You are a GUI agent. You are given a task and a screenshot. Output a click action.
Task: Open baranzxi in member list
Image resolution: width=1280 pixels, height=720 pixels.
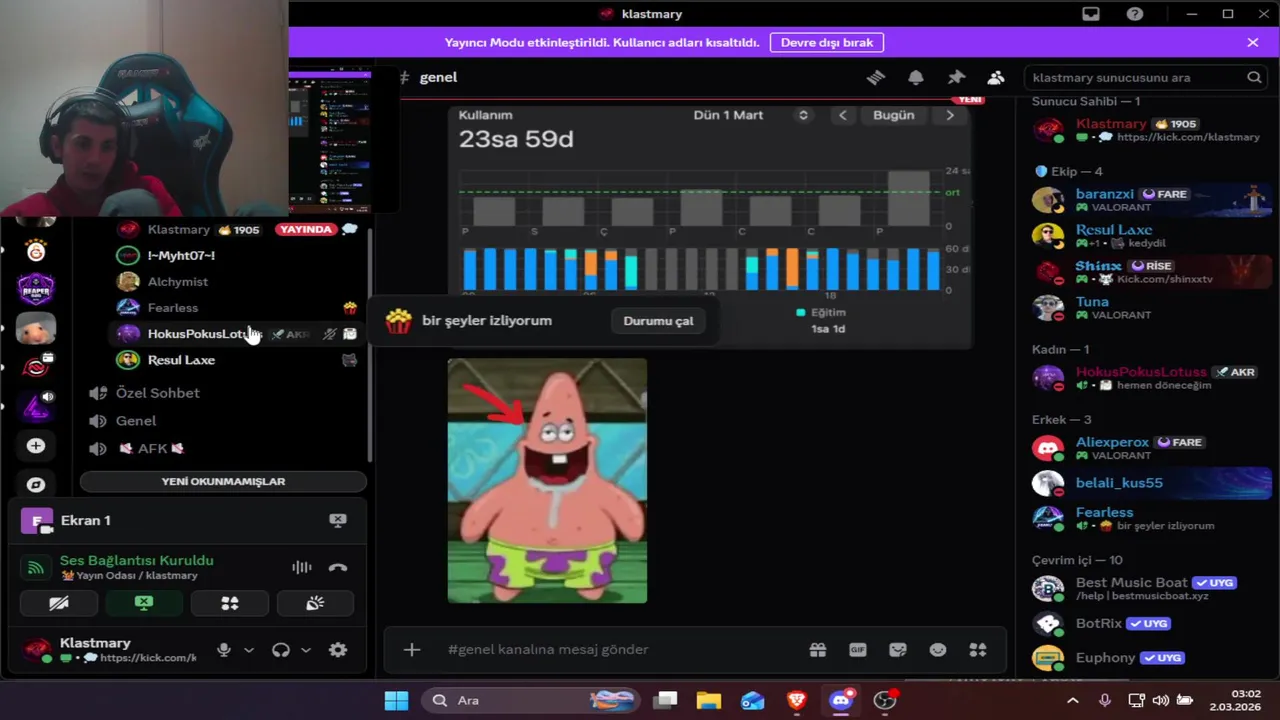(x=1148, y=200)
